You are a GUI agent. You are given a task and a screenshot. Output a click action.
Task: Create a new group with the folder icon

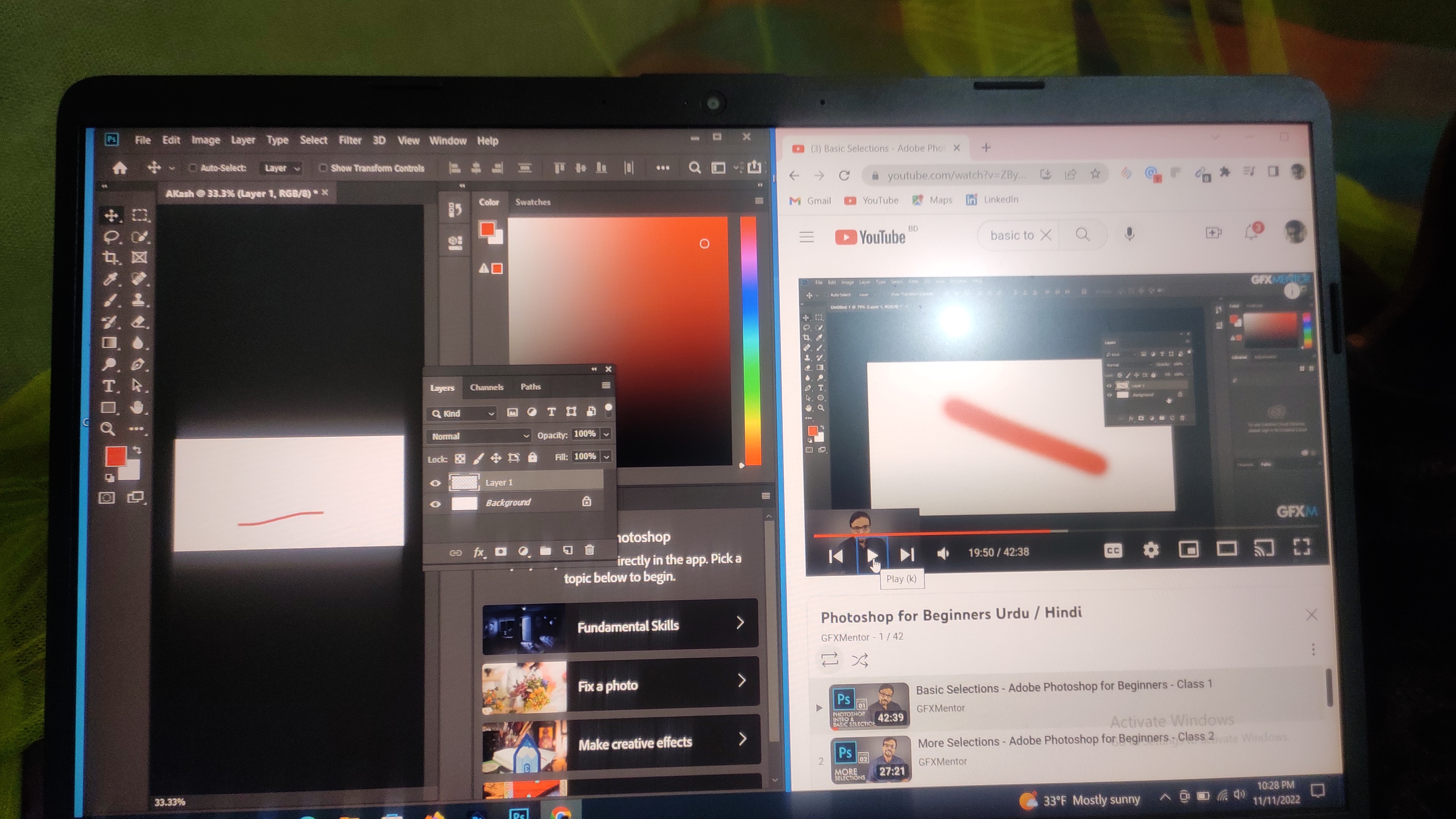coord(545,550)
